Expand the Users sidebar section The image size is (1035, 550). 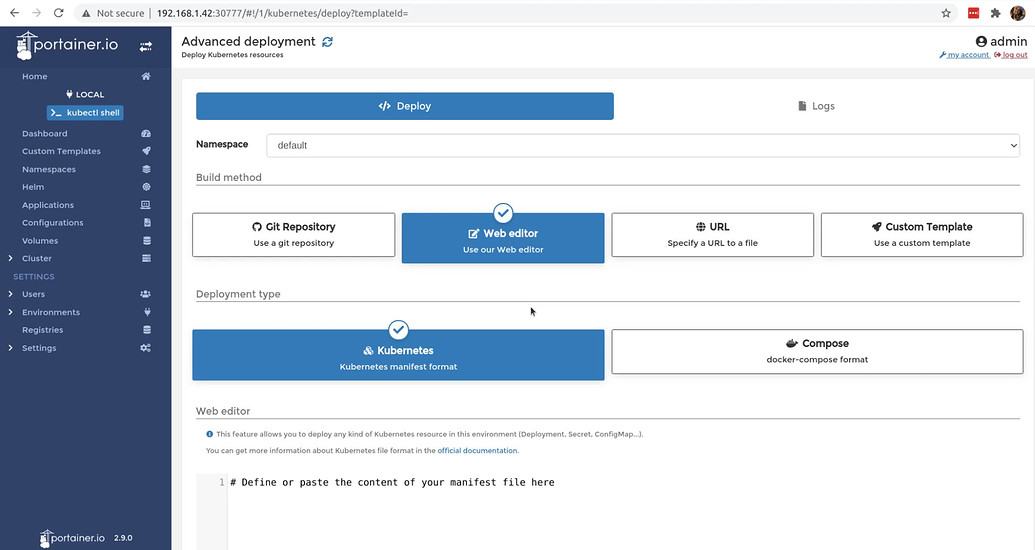coord(10,294)
